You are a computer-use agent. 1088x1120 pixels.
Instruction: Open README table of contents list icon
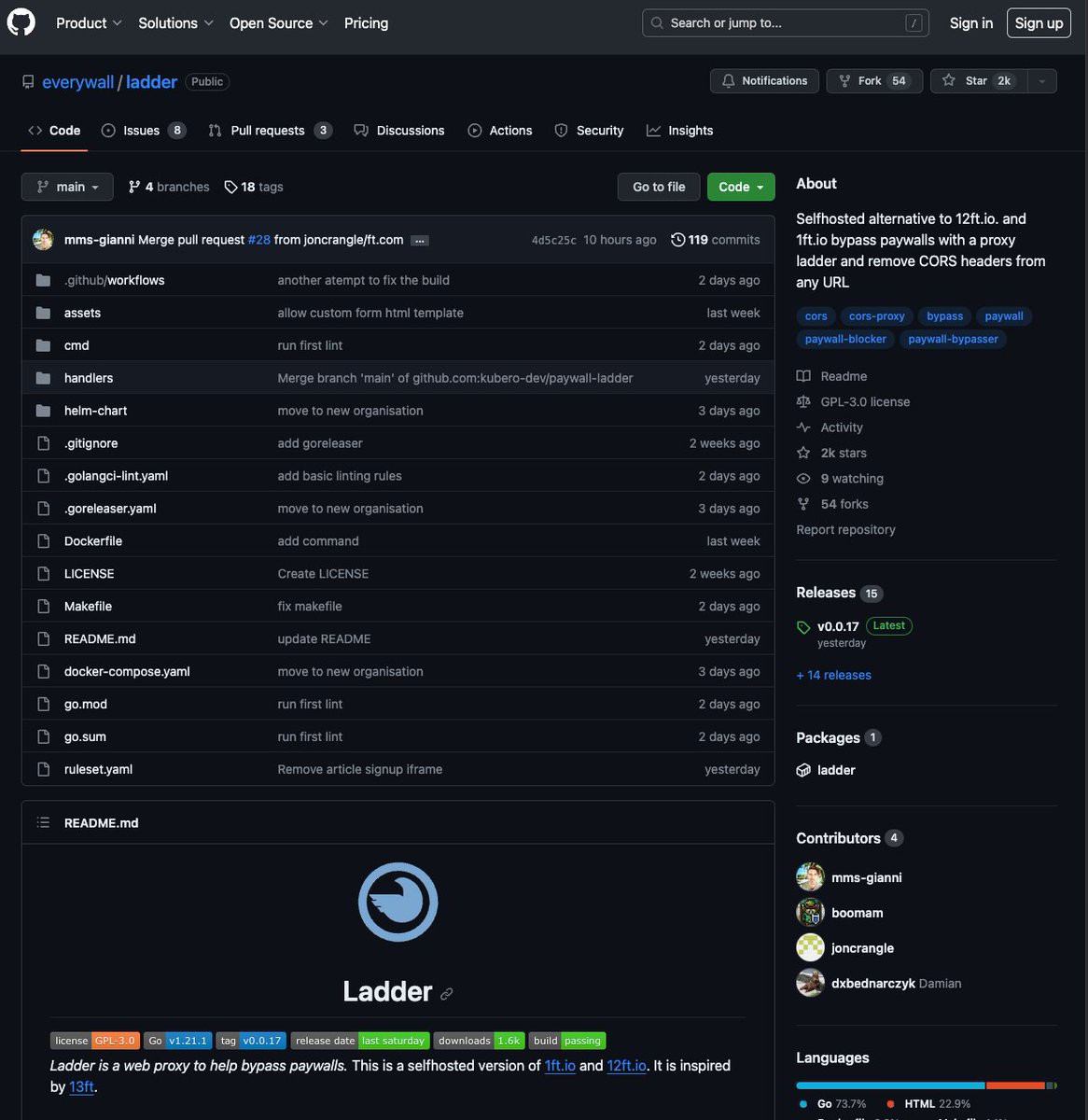click(43, 822)
